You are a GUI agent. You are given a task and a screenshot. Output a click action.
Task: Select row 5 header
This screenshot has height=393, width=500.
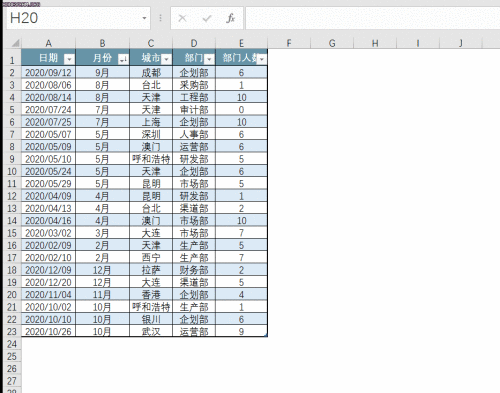pyautogui.click(x=12, y=110)
